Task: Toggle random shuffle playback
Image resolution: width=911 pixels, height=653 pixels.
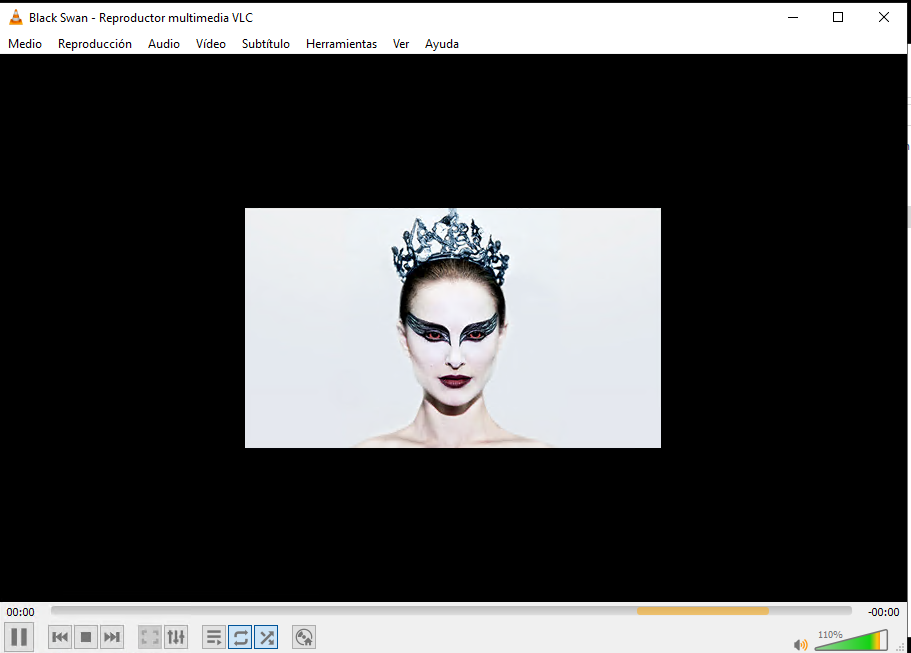Action: pos(266,637)
